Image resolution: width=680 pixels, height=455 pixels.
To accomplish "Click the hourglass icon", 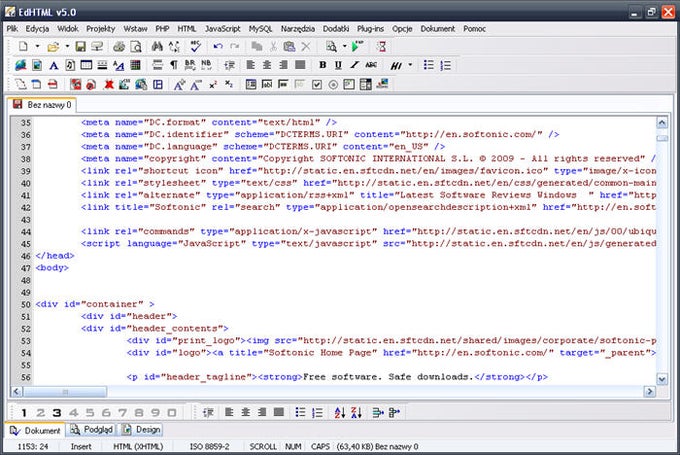I will [x=381, y=46].
